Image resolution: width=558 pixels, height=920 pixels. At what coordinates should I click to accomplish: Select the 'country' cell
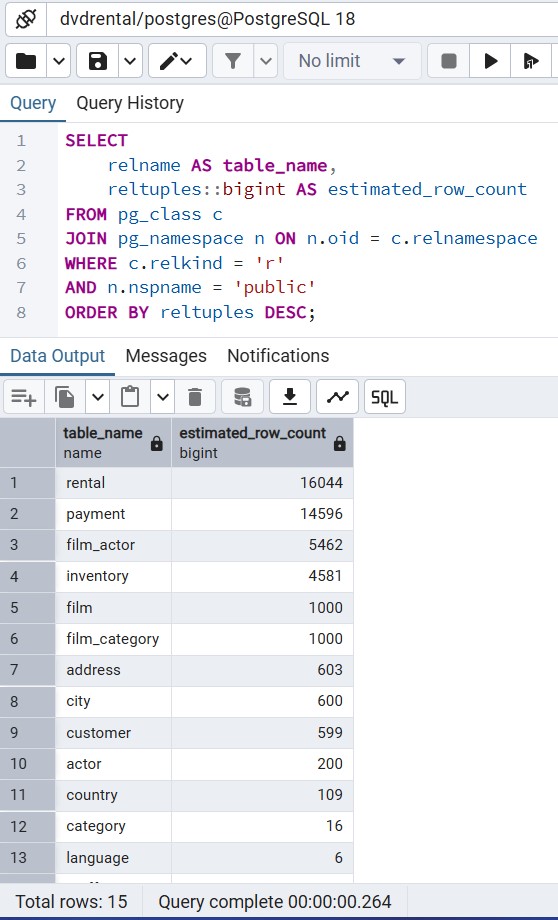(113, 795)
